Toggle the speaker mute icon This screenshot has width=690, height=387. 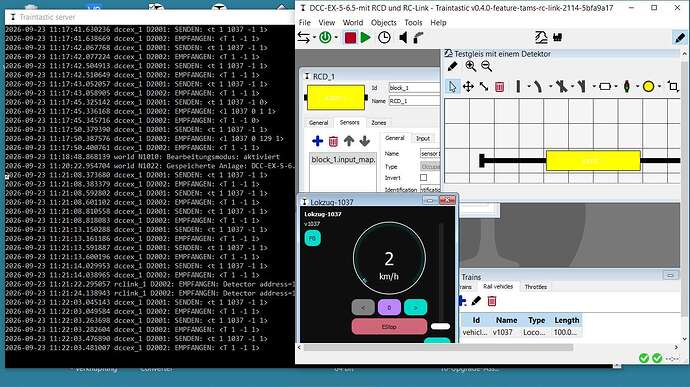403,38
